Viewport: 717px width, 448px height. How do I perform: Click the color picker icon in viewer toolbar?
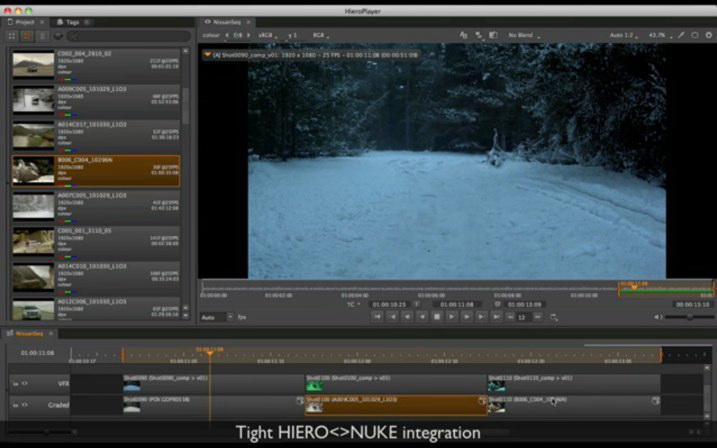pos(682,35)
